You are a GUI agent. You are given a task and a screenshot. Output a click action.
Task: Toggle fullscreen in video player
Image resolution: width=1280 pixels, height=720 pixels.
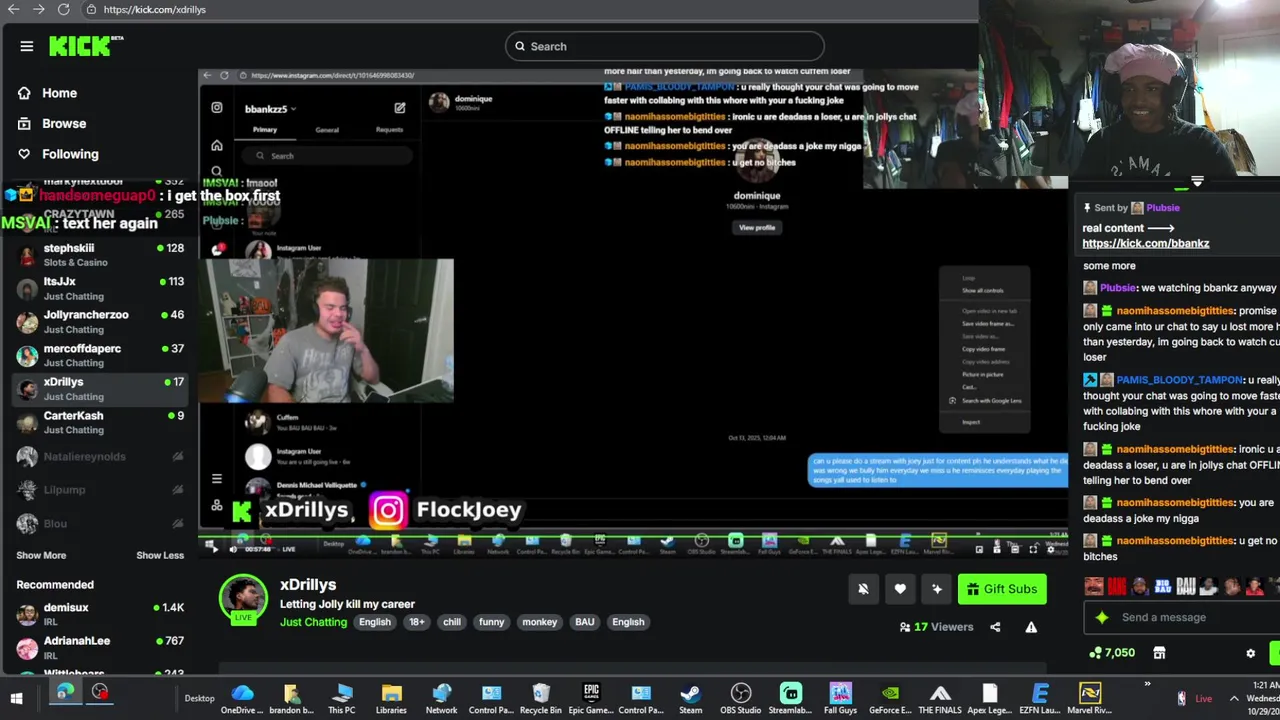pyautogui.click(x=1033, y=549)
